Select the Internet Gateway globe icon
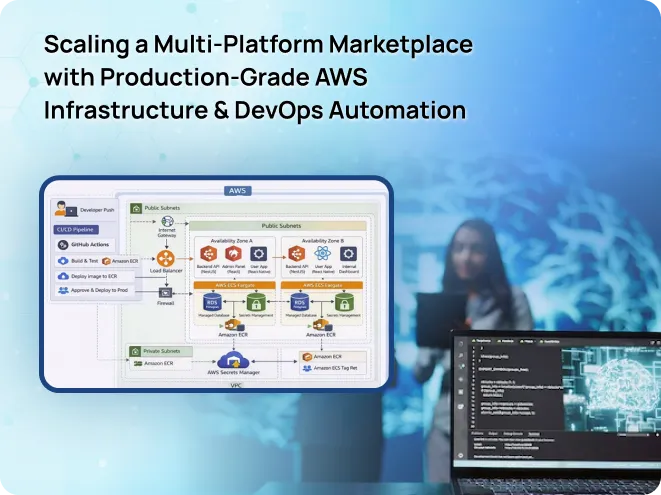Viewport: 661px width, 495px height. tap(167, 222)
